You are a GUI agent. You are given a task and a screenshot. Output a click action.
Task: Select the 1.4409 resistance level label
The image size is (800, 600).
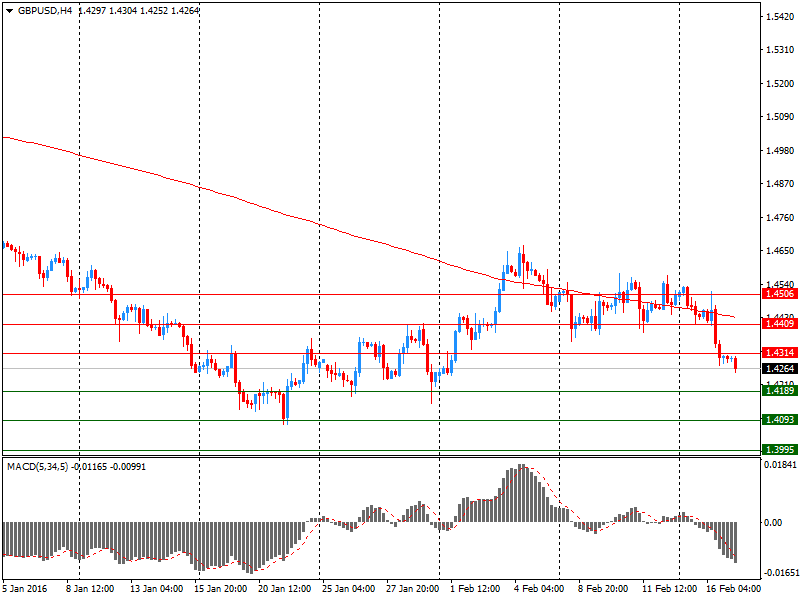[x=779, y=323]
